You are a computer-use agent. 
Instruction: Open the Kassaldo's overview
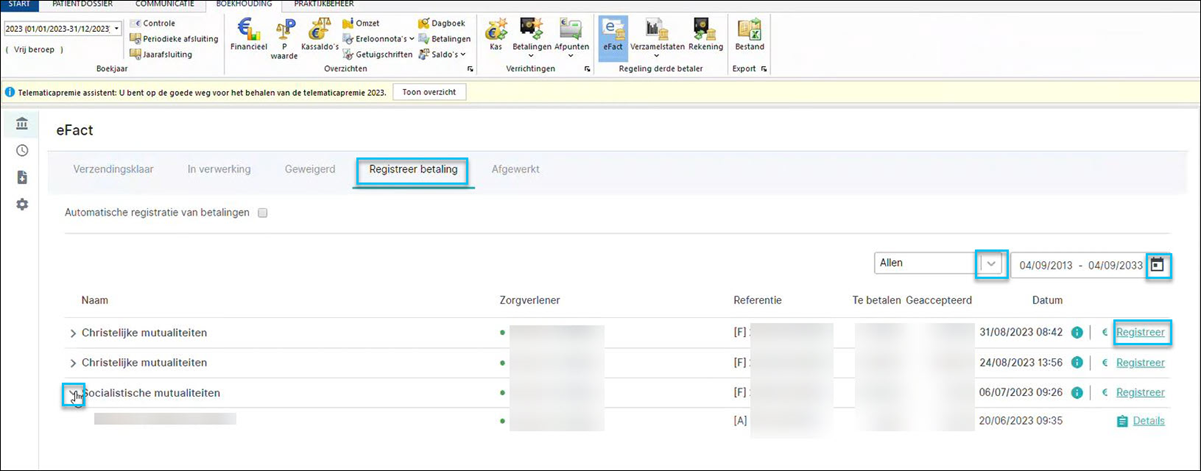[x=320, y=34]
